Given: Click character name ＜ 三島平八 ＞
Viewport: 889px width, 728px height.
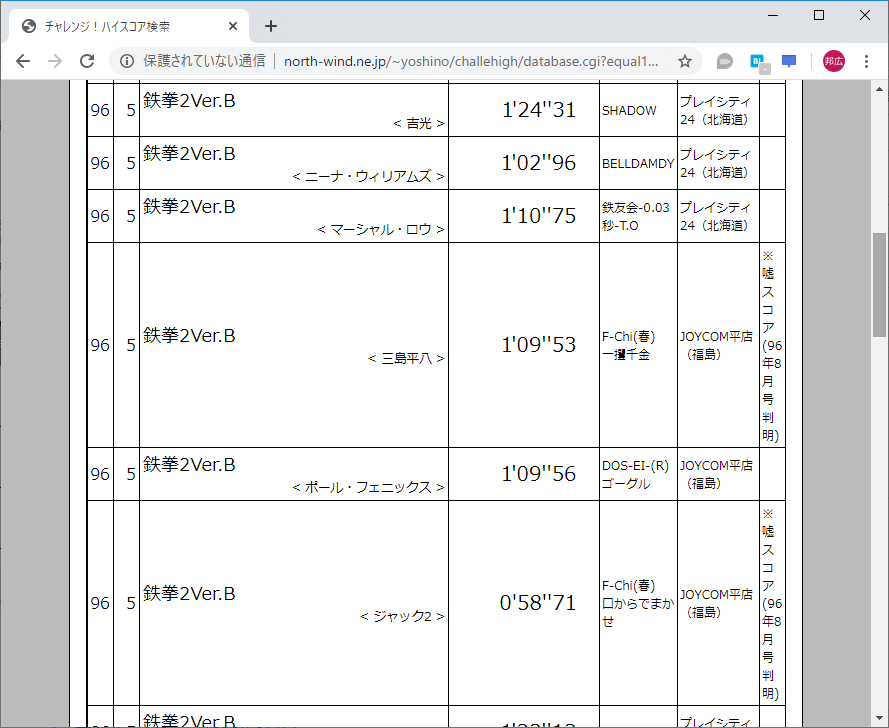Looking at the screenshot, I should coord(406,359).
